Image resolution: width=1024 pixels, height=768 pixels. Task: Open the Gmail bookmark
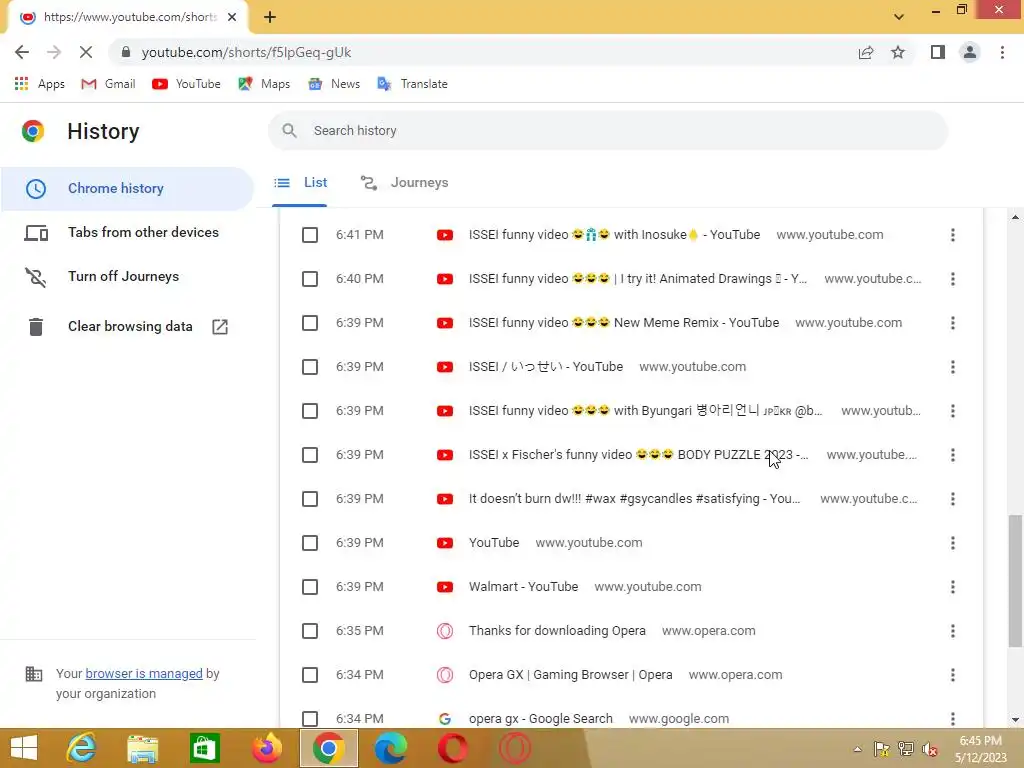coord(108,84)
